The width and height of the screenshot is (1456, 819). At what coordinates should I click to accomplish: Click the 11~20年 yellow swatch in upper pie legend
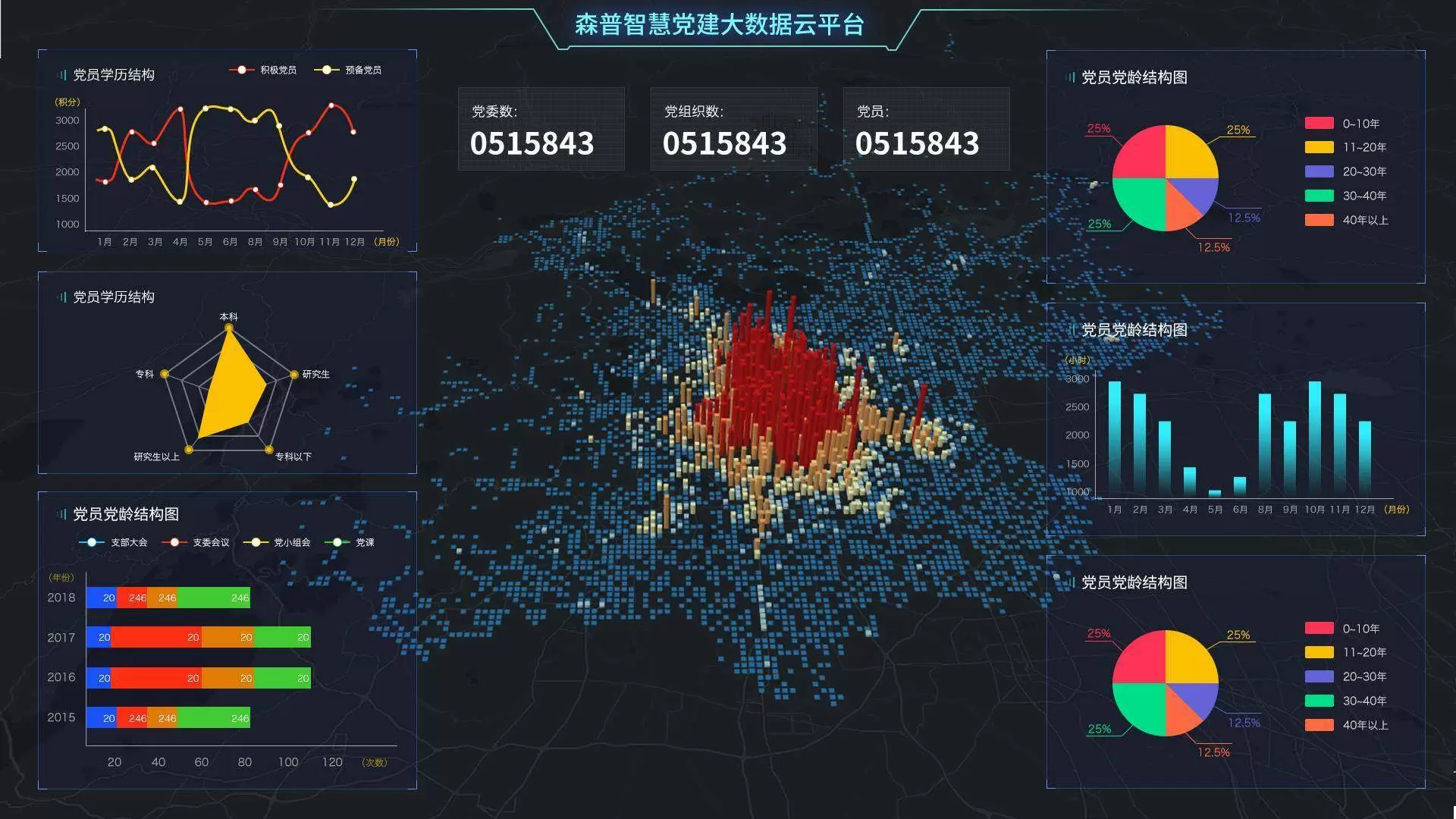1319,147
